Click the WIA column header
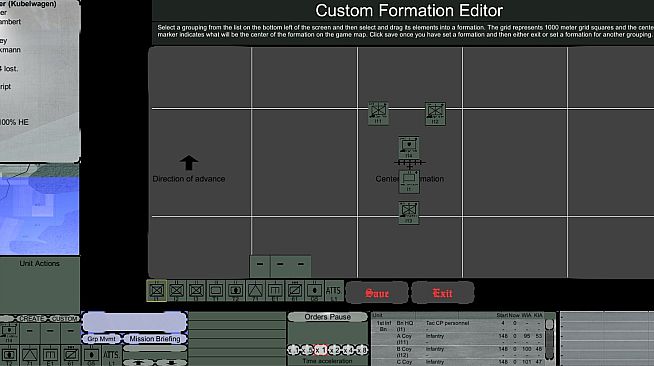The height and width of the screenshot is (366, 654). tap(526, 316)
